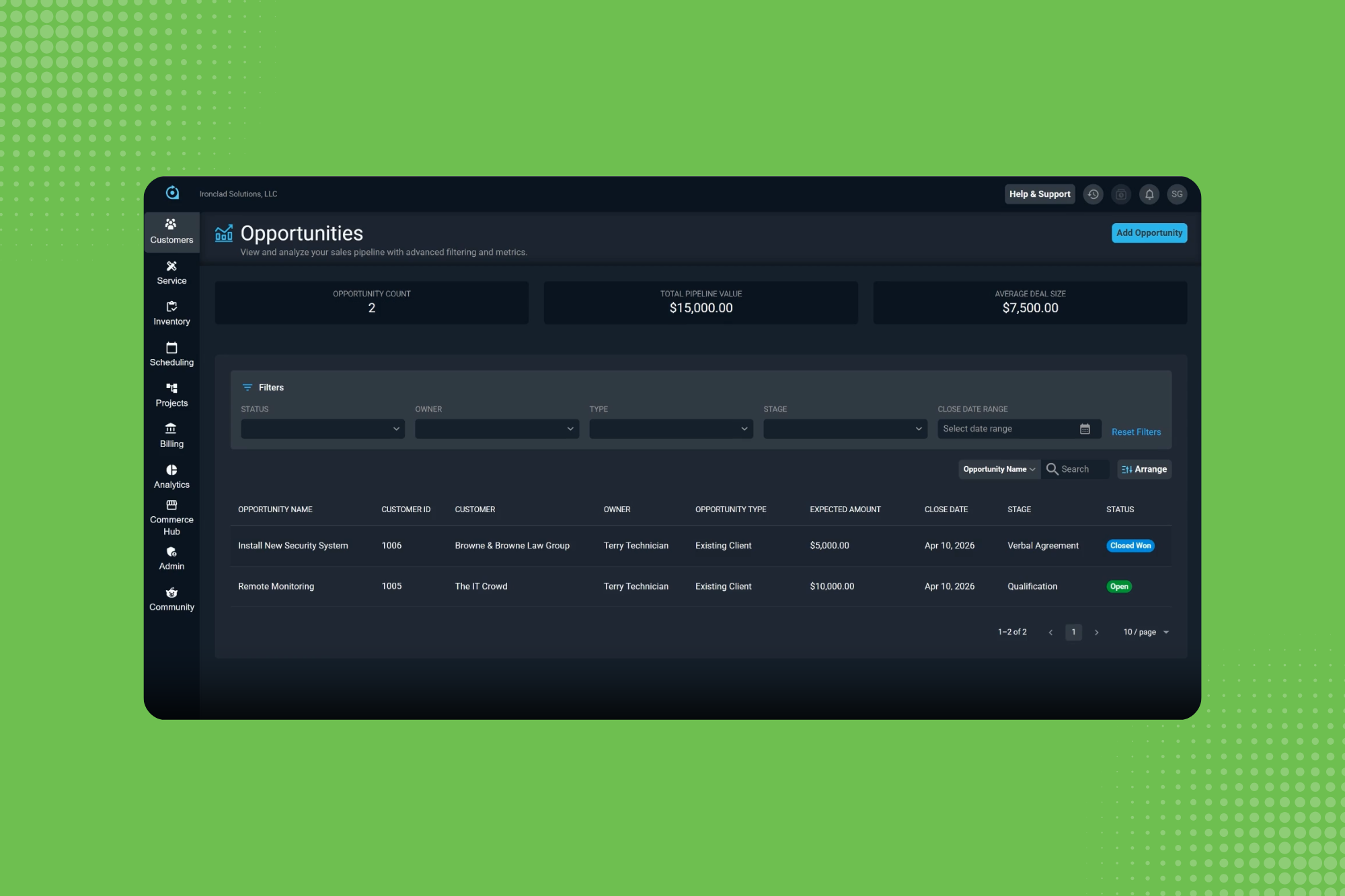Open the Status filter dropdown
The image size is (1345, 896).
pos(322,428)
